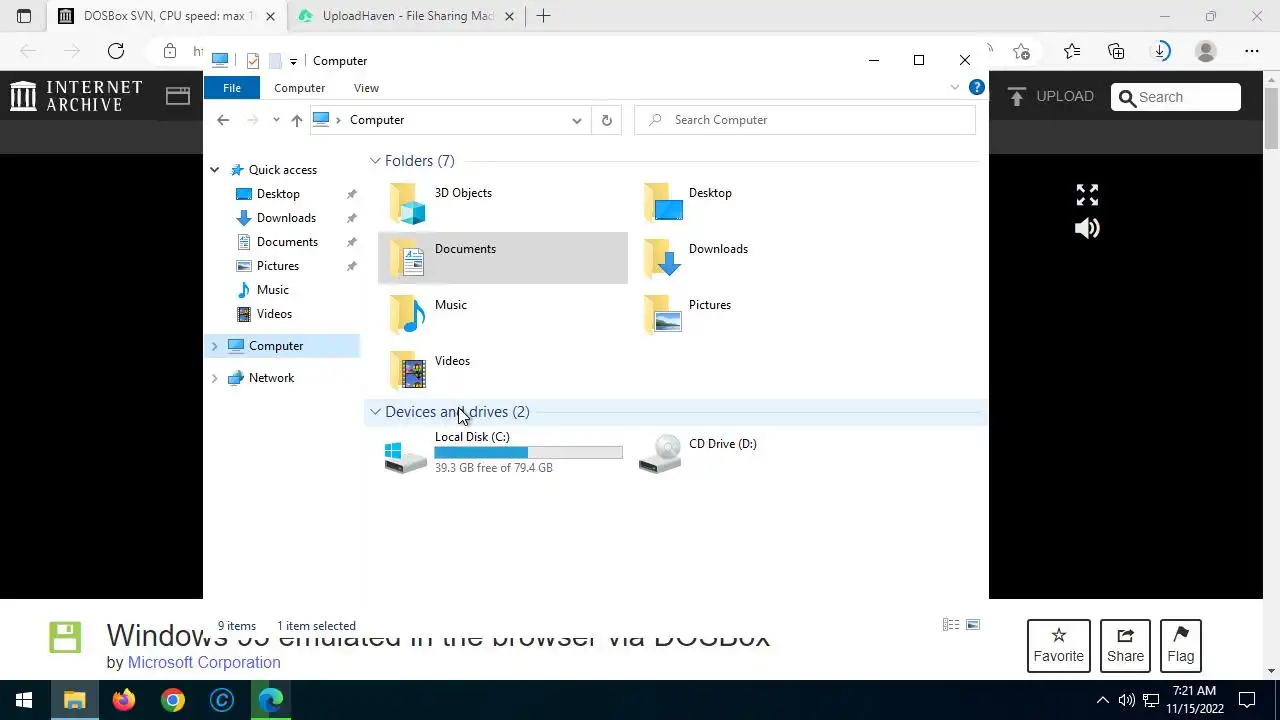Select Local Disk (C:) drive
This screenshot has width=1280, height=720.
[x=503, y=453]
